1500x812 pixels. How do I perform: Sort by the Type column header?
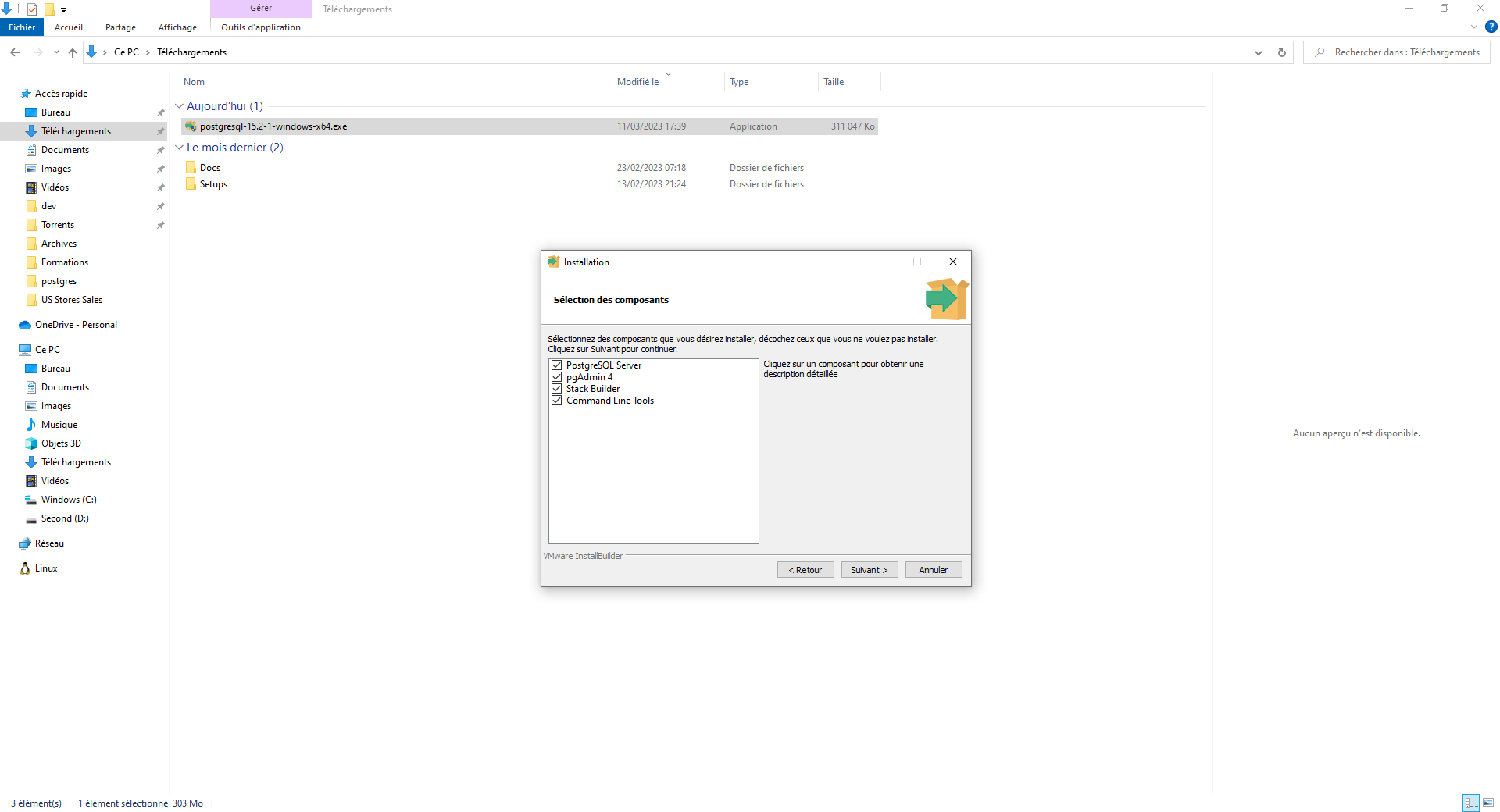click(x=739, y=82)
